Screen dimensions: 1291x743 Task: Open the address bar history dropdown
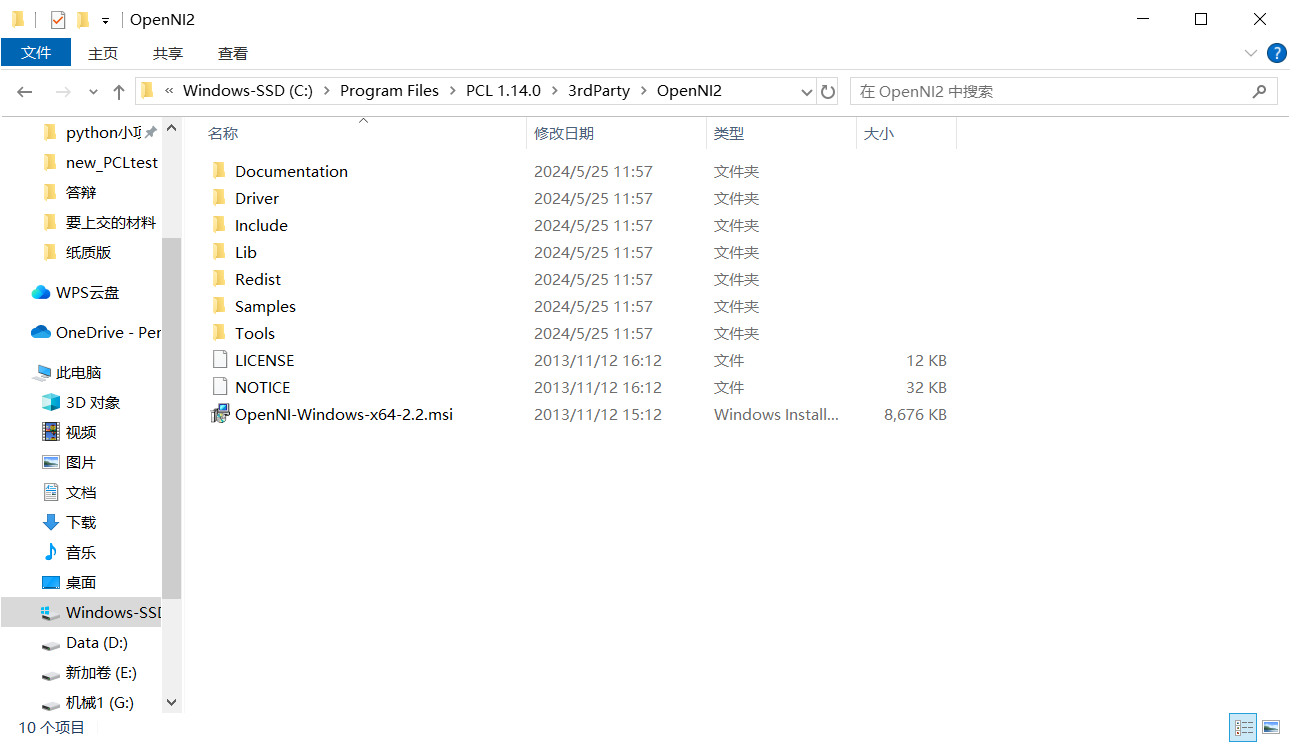tap(807, 92)
